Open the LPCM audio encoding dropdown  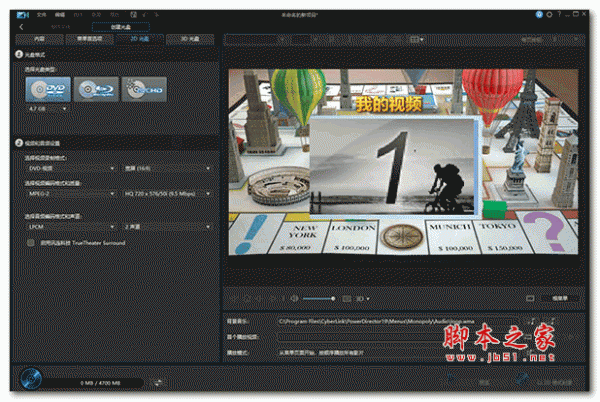68,226
